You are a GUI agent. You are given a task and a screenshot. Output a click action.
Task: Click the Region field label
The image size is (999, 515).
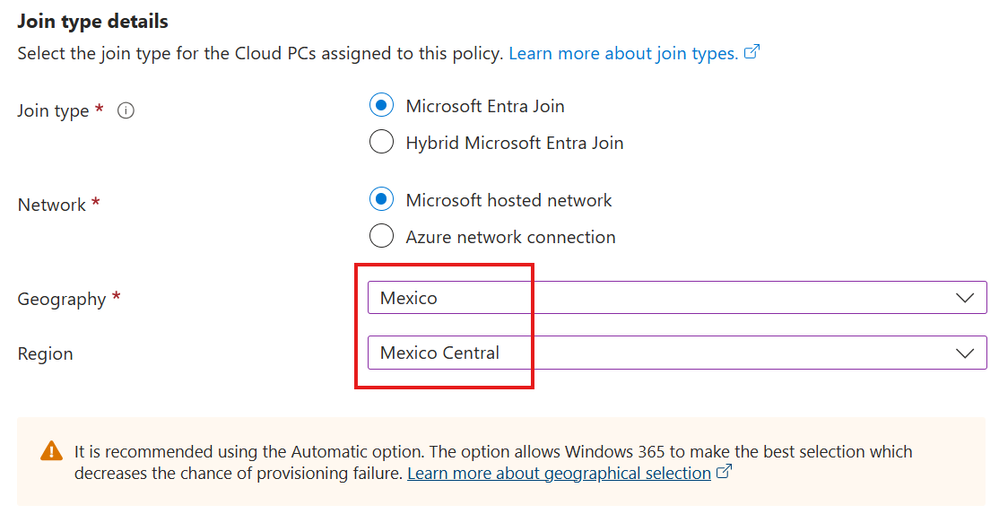tap(45, 354)
